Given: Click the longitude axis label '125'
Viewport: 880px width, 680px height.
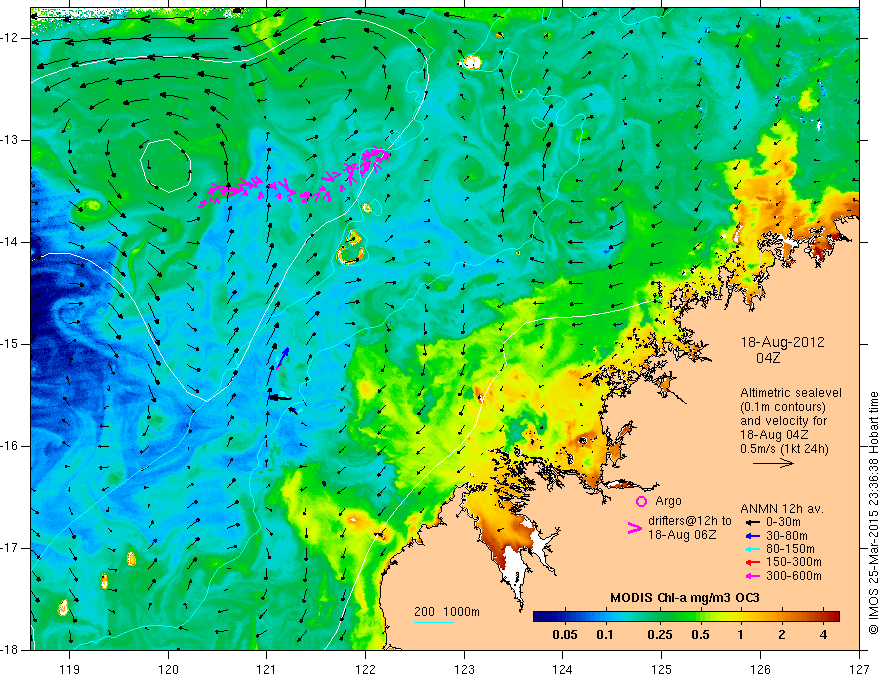Looking at the screenshot, I should (x=662, y=669).
